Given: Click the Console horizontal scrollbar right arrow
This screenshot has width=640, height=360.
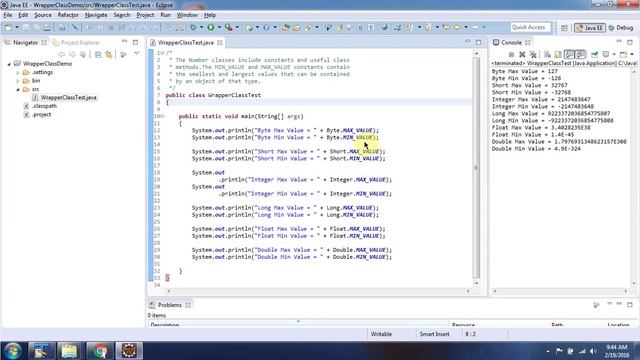Looking at the screenshot, I should 625,291.
